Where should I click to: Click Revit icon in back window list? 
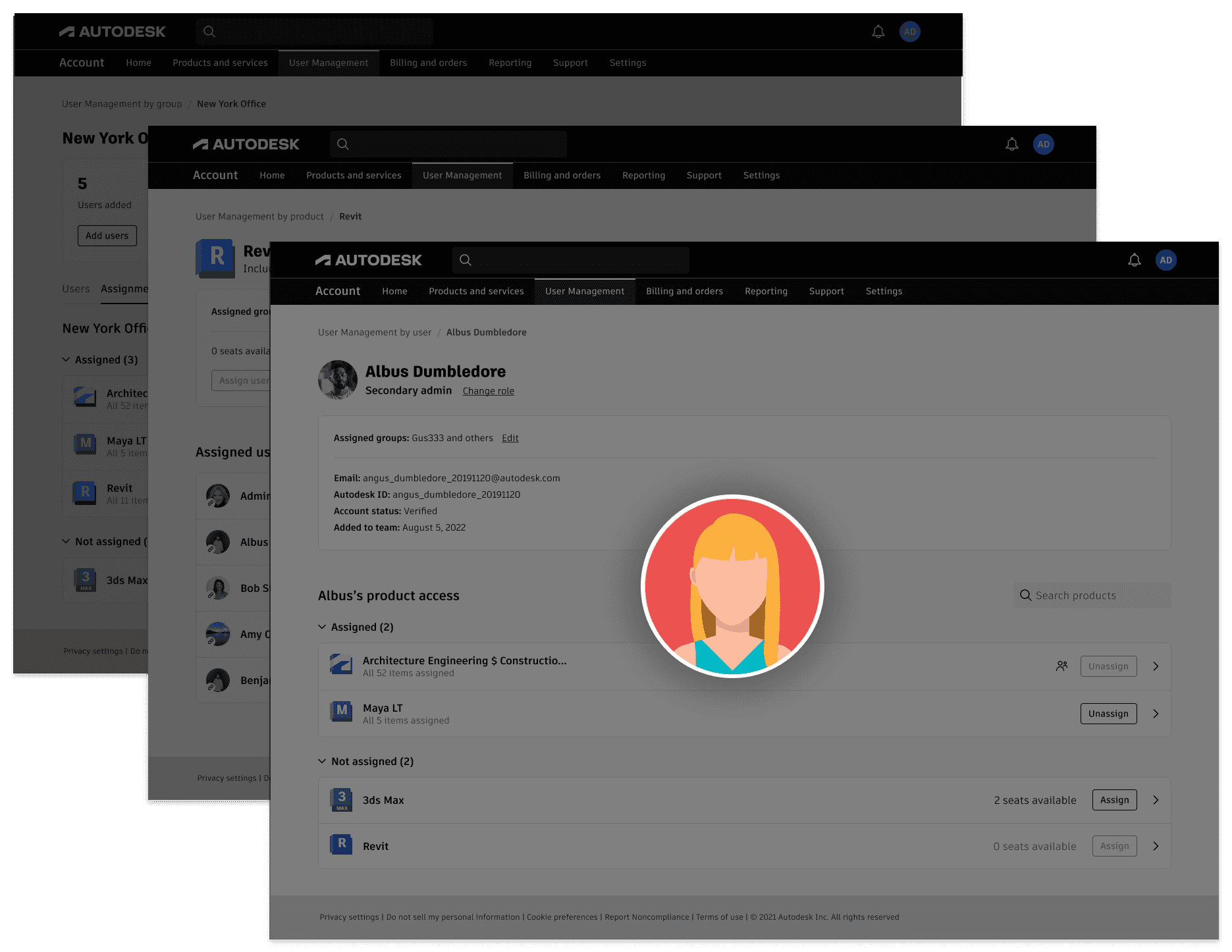85,493
